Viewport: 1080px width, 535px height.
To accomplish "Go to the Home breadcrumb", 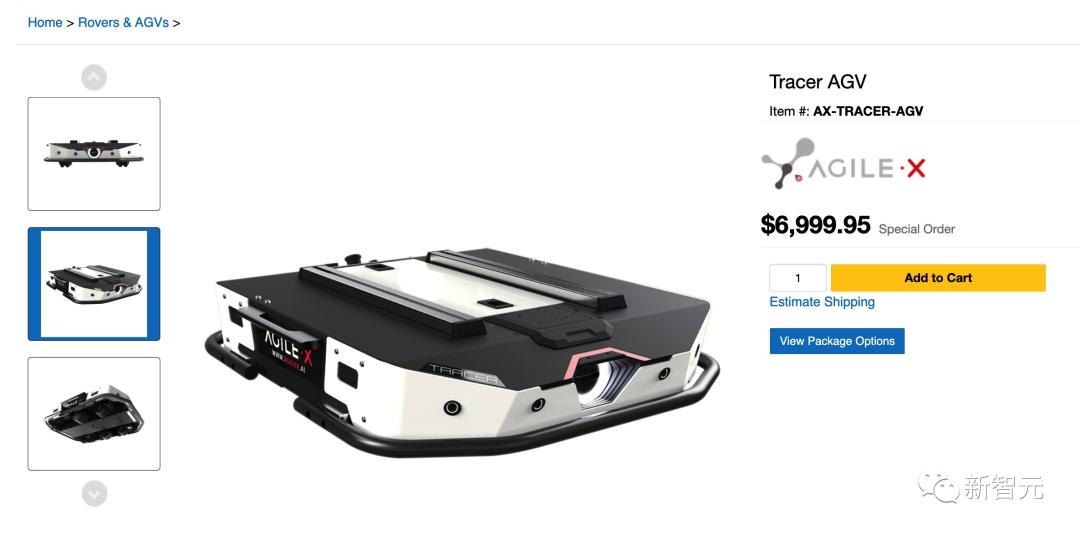I will tap(45, 22).
